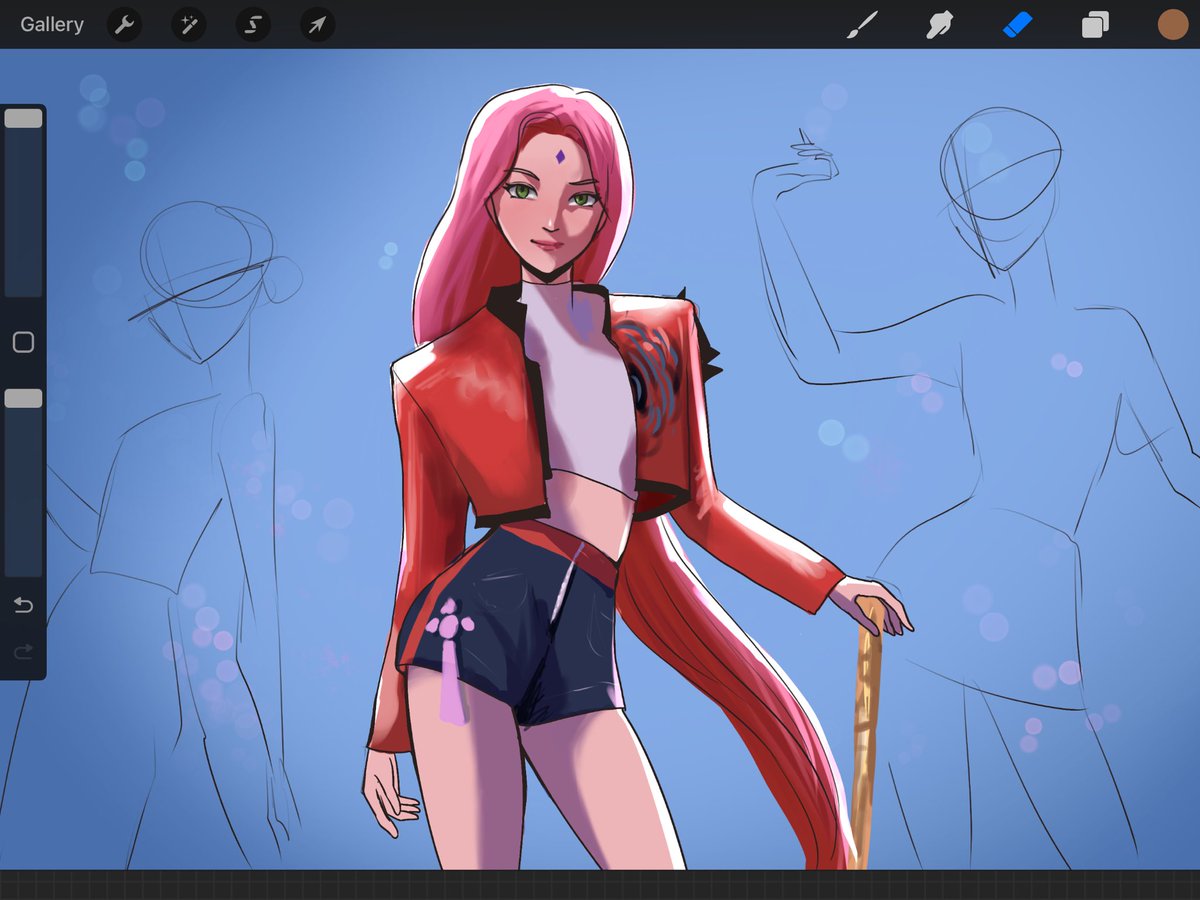Viewport: 1200px width, 900px height.
Task: Adjust the brush opacity slider handle
Action: point(23,398)
